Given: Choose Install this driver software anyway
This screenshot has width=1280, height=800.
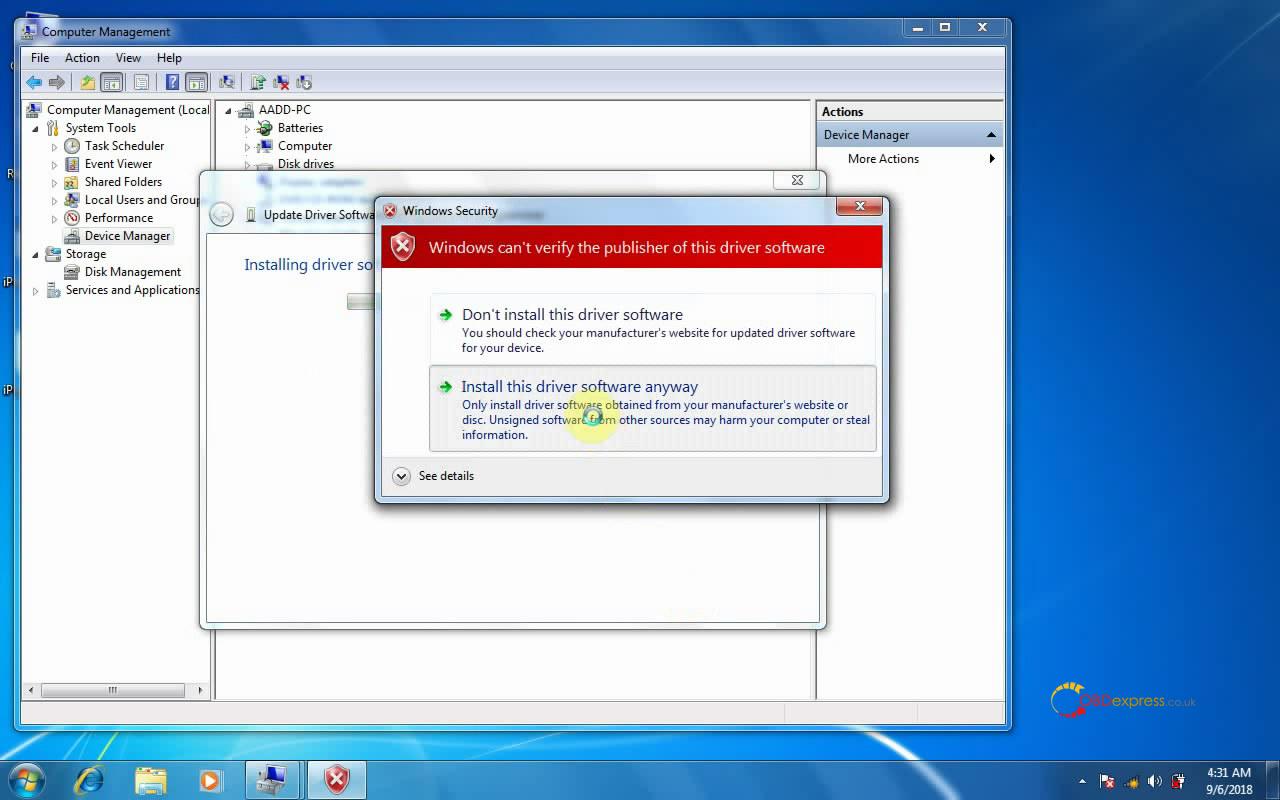Looking at the screenshot, I should (652, 409).
